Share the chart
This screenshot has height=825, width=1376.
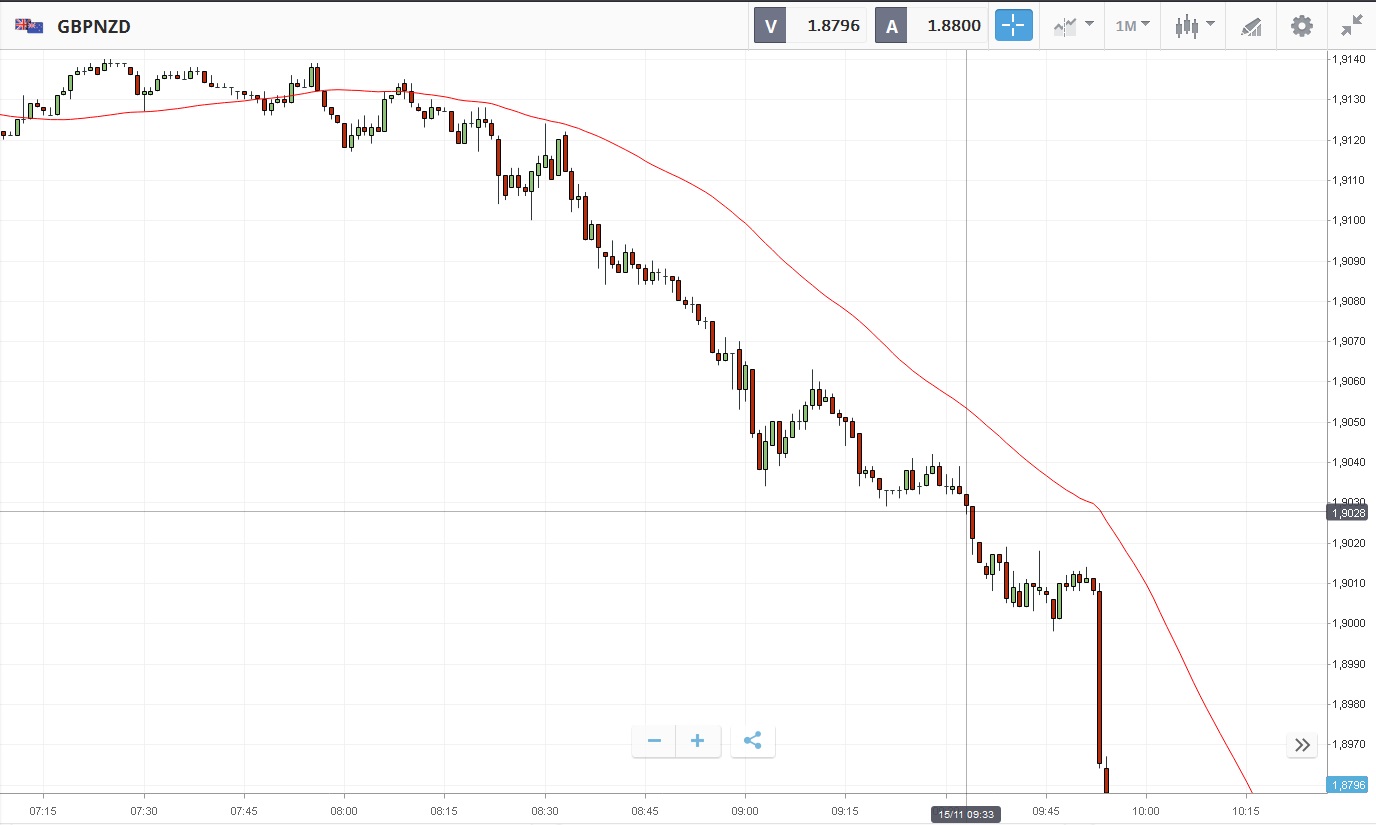pos(753,741)
